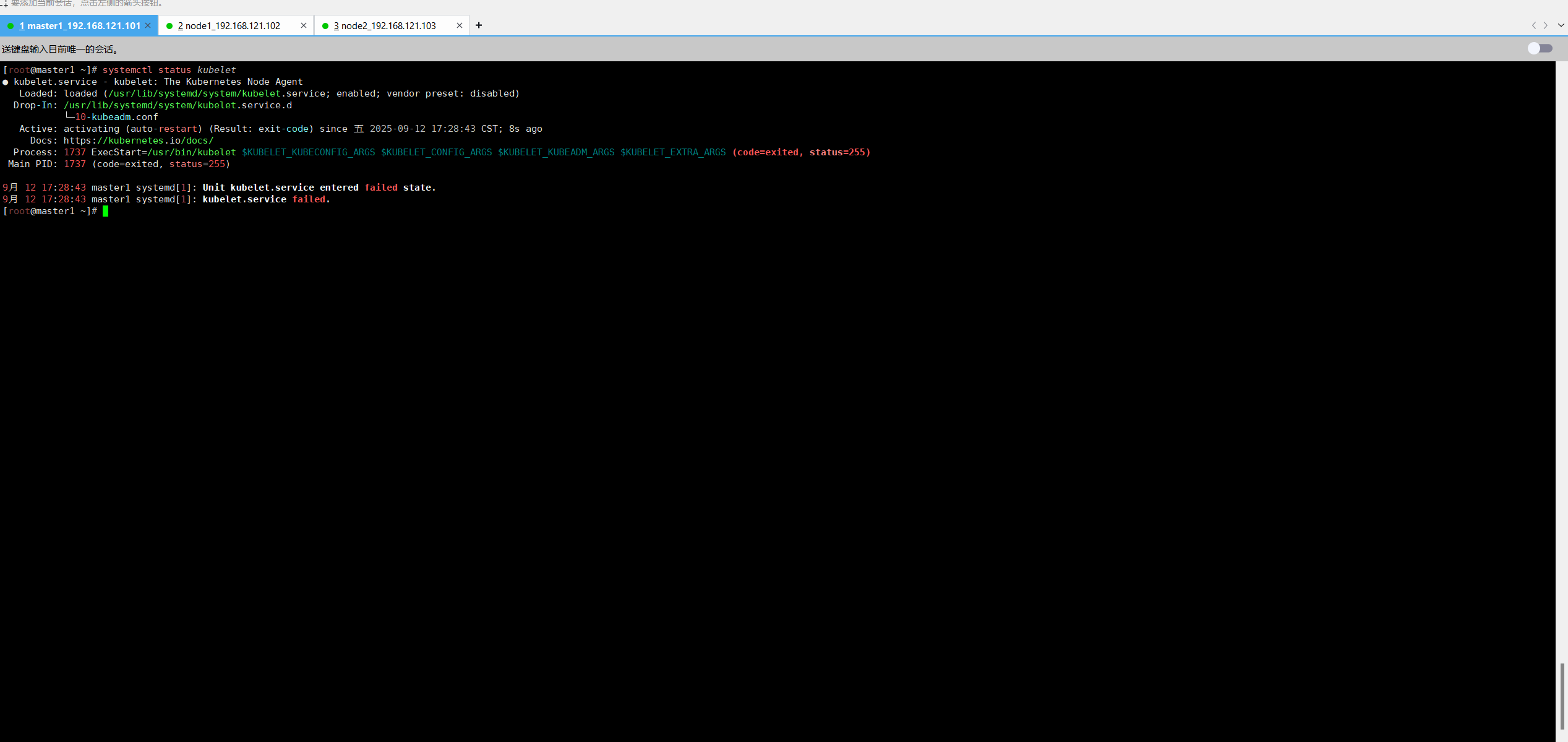Click the green status dot on the node2 tab
This screenshot has width=1568, height=742.
(x=325, y=26)
